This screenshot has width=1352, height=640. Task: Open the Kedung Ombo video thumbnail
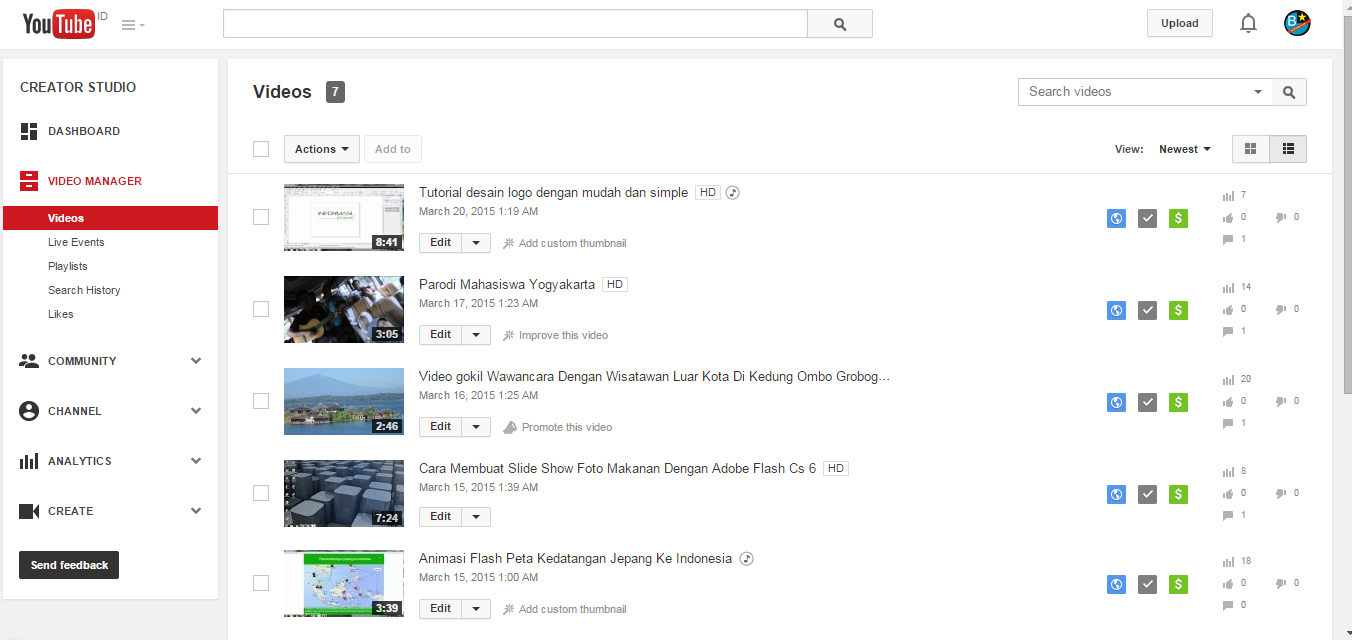(x=343, y=401)
